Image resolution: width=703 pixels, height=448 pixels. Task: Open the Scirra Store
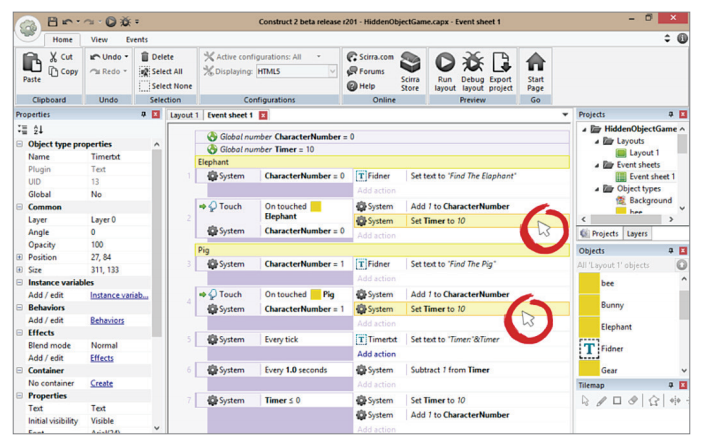[410, 72]
